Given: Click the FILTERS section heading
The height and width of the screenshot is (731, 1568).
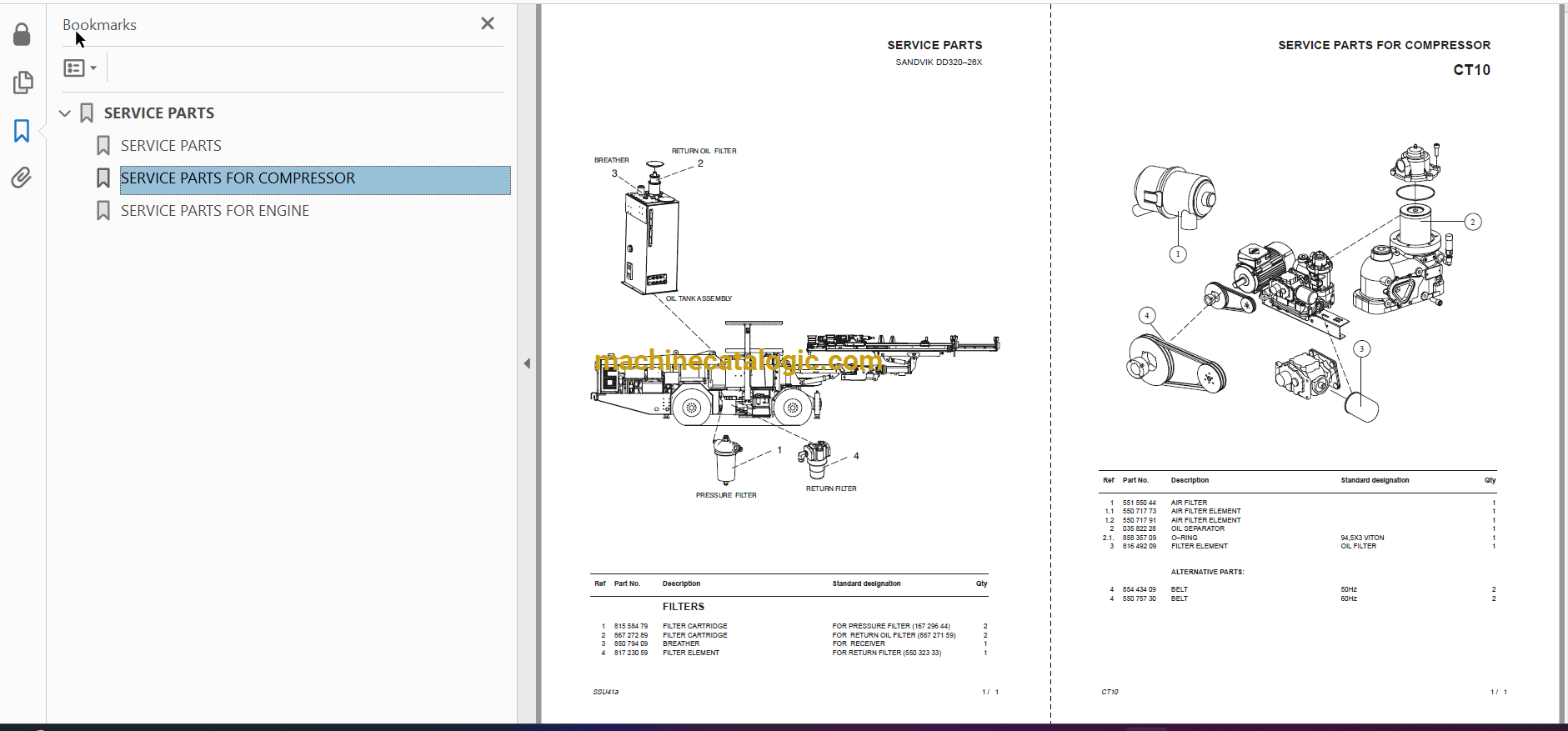Looking at the screenshot, I should [684, 607].
